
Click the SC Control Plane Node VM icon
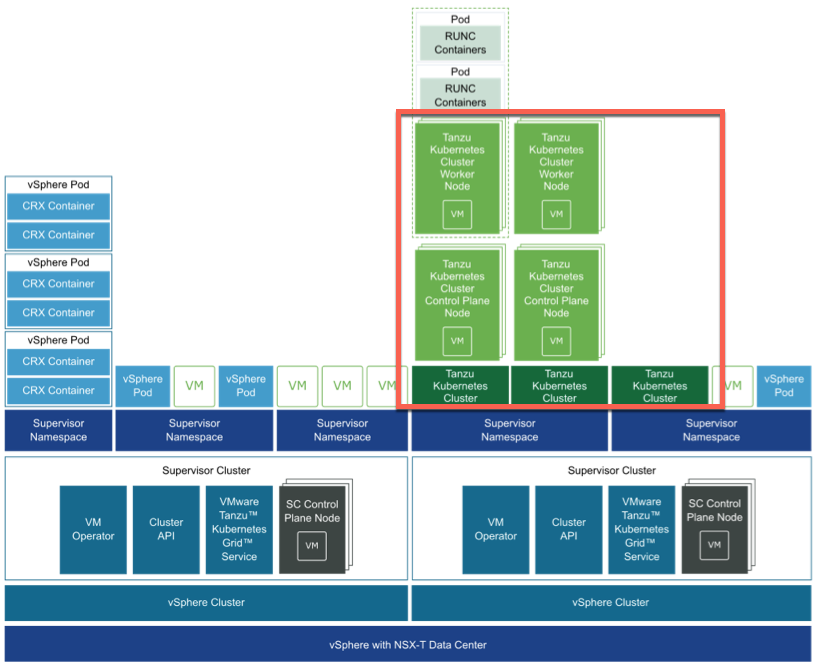coord(310,546)
